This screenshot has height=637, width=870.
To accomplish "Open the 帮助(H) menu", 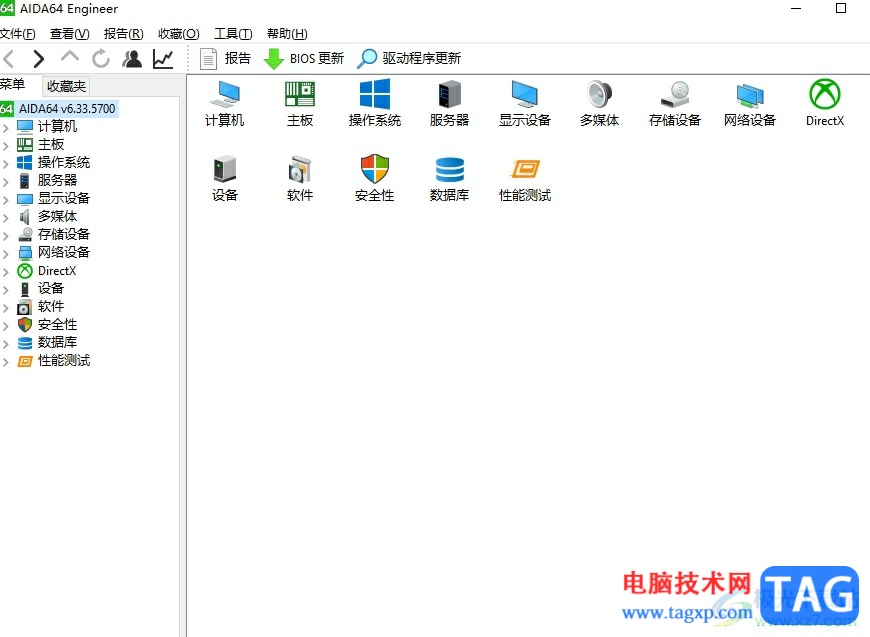I will point(287,34).
